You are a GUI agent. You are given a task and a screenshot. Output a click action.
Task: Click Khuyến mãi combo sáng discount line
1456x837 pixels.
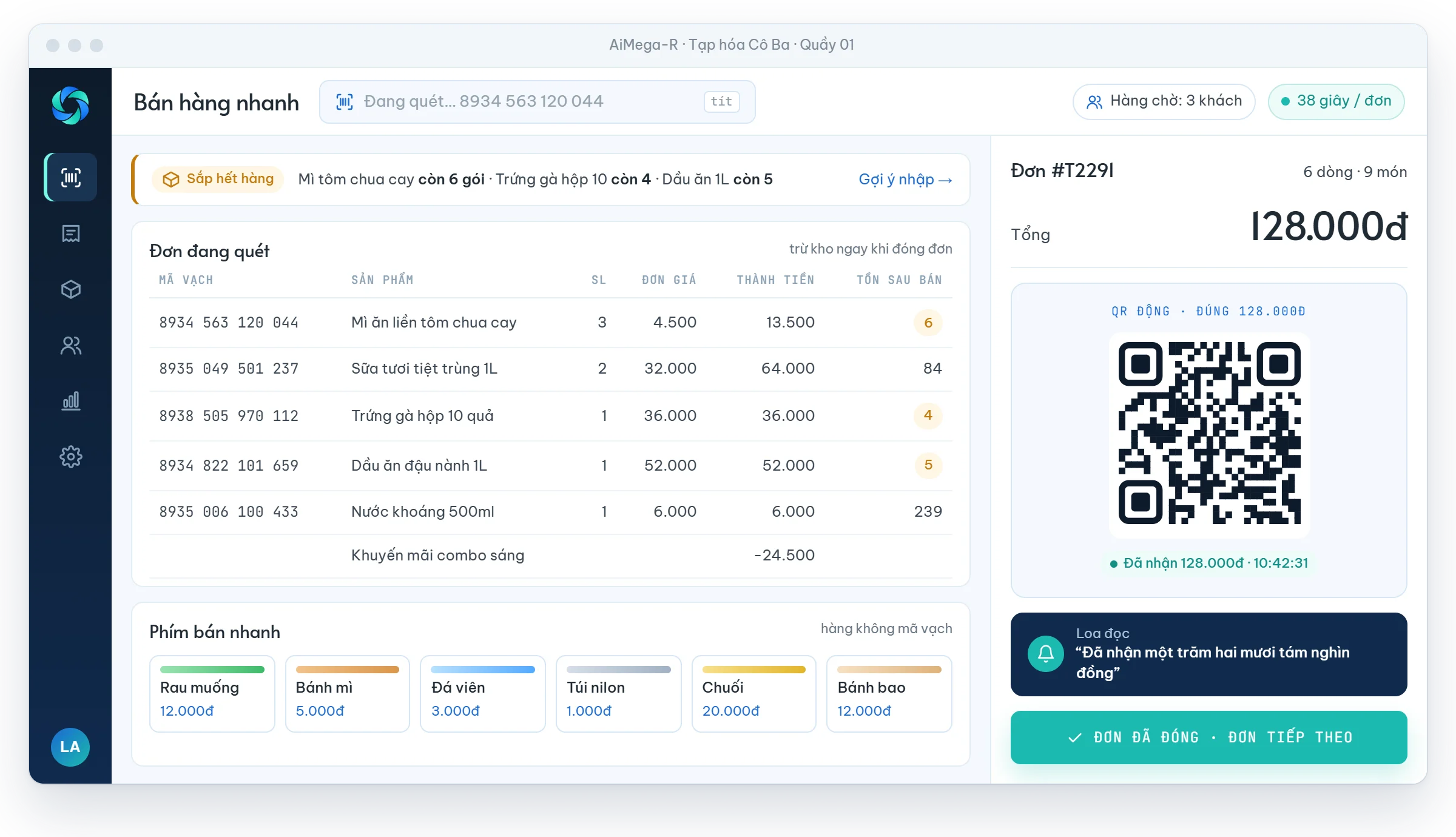pos(551,556)
